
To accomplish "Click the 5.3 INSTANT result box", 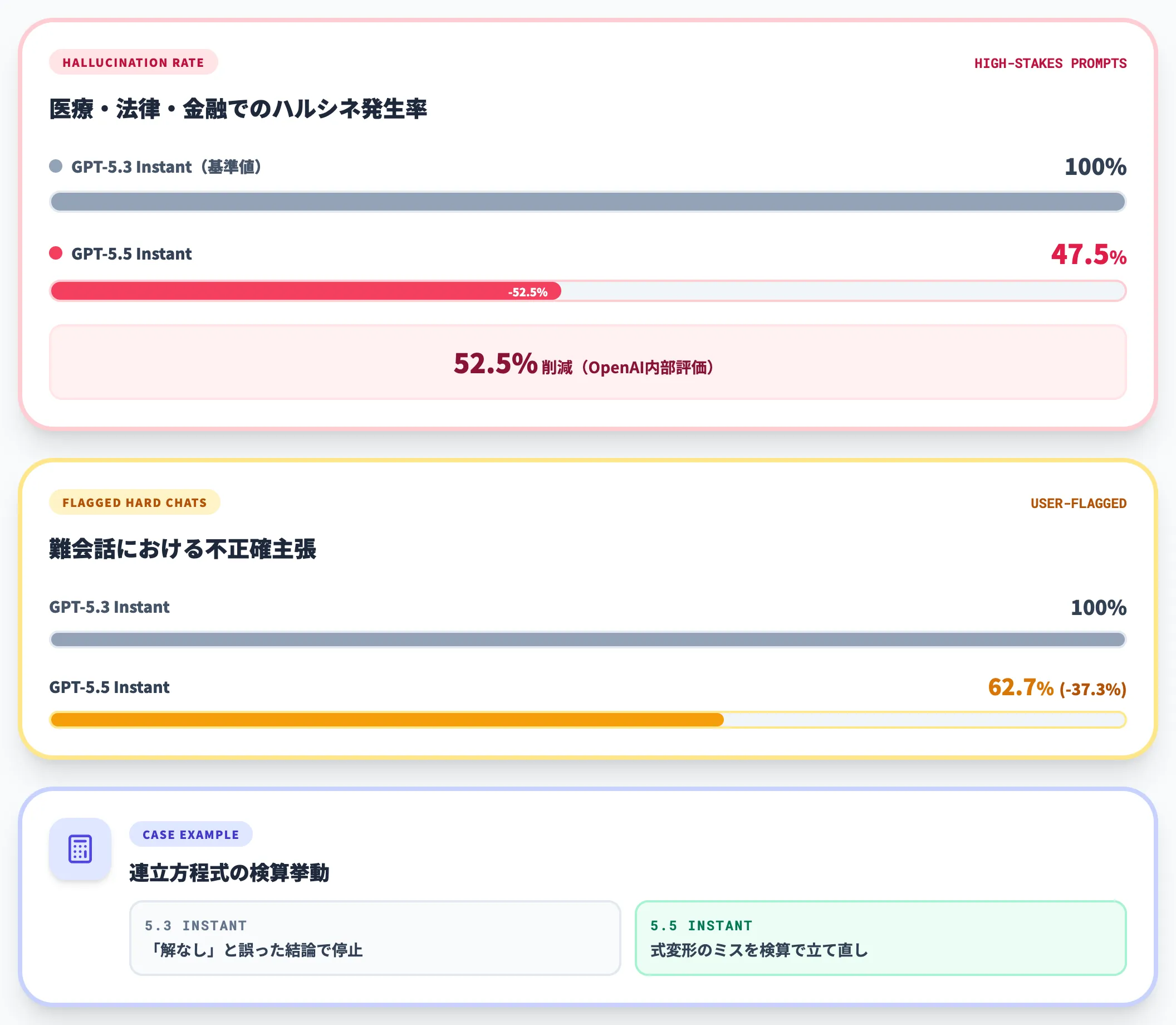I will pyautogui.click(x=375, y=938).
